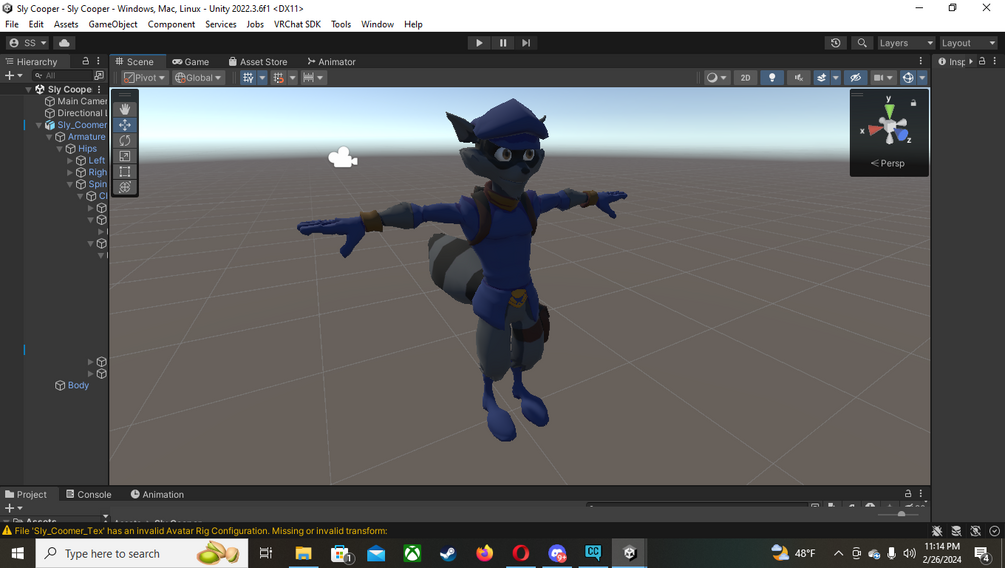Open the draw mode shading dropdown

coord(717,78)
